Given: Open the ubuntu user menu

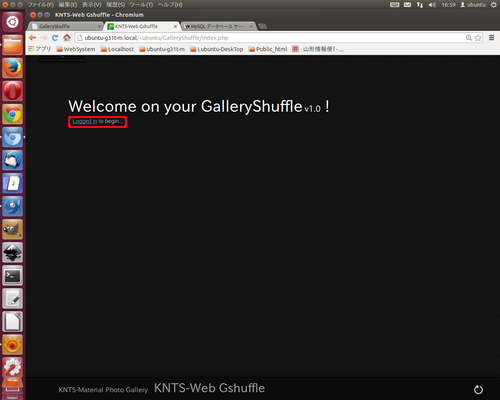Looking at the screenshot, I should point(473,5).
